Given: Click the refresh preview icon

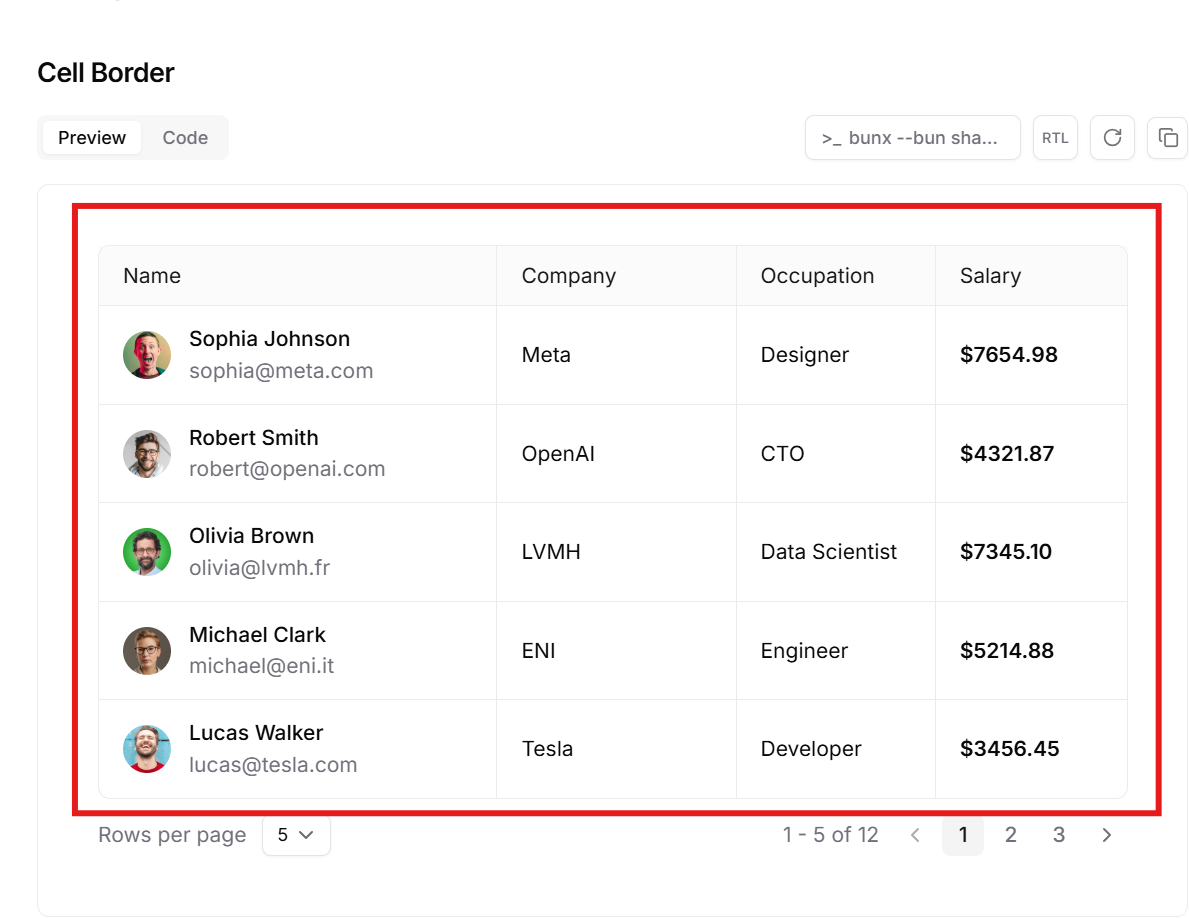Looking at the screenshot, I should click(x=1112, y=138).
